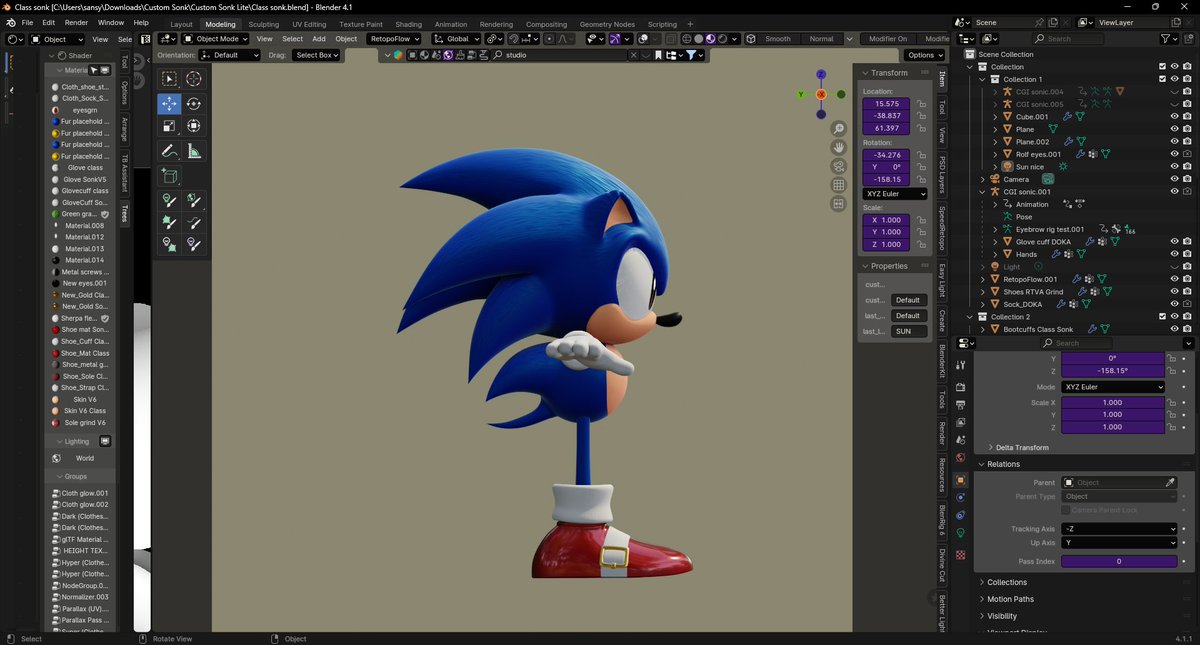The image size is (1200, 645).
Task: Open Texture properties tab icon
Action: (x=960, y=554)
